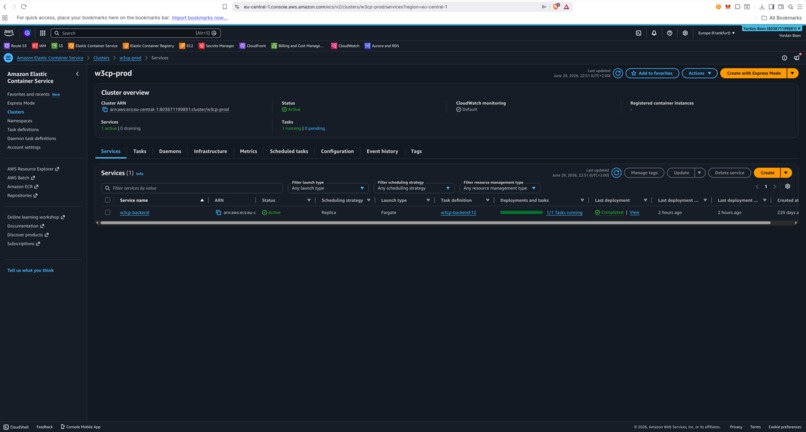The width and height of the screenshot is (806, 432).
Task: Switch to the Event history tab
Action: pos(382,152)
